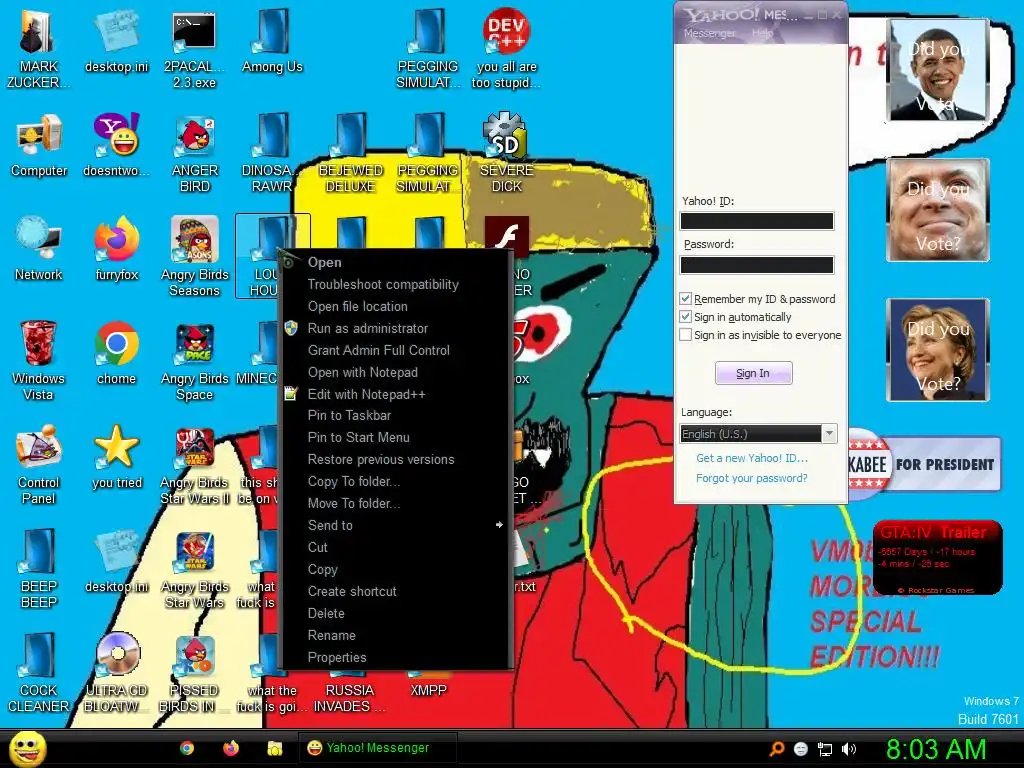Click the Hillary 'Did you Vote?' gadget
This screenshot has height=768, width=1024.
tap(938, 349)
